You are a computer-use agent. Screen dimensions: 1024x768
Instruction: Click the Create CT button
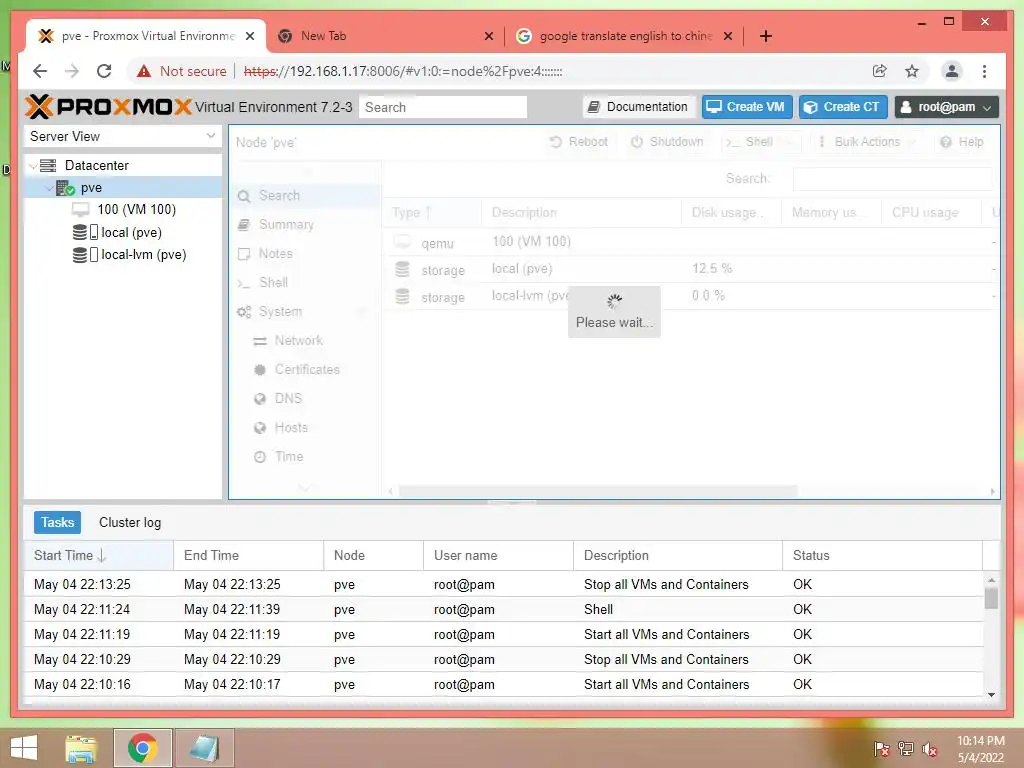coord(842,107)
